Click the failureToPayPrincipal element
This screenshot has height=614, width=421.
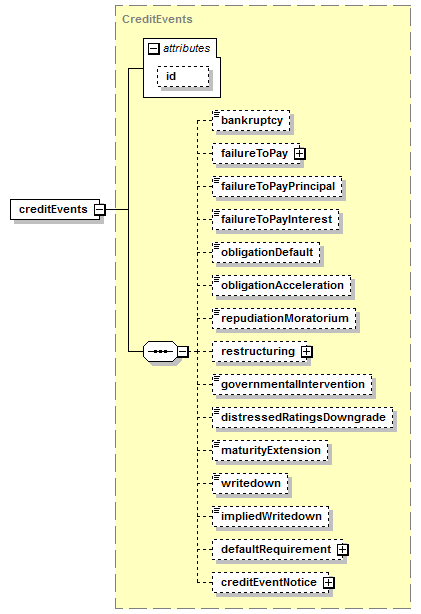click(277, 186)
